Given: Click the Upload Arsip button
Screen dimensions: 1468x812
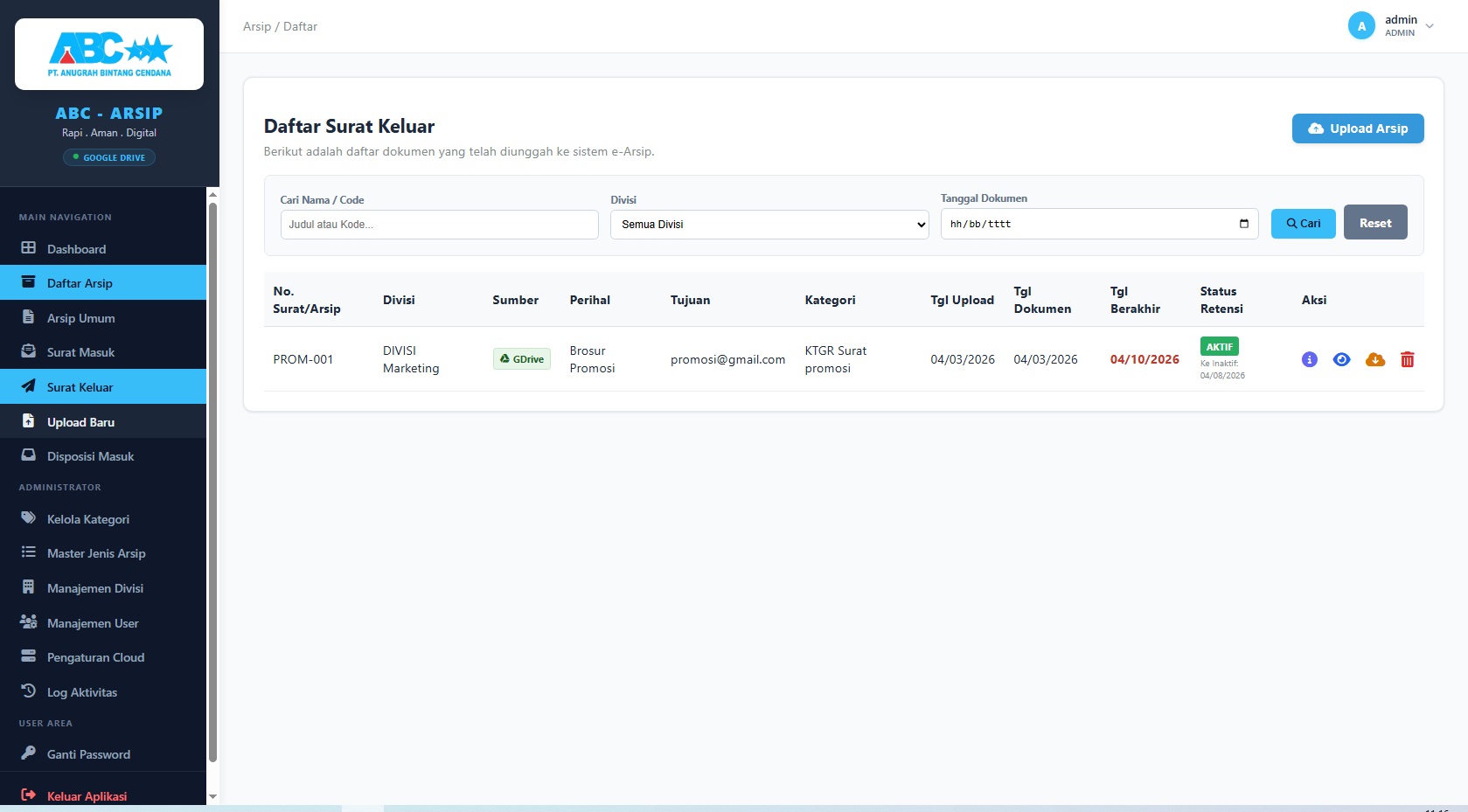Looking at the screenshot, I should (x=1358, y=128).
